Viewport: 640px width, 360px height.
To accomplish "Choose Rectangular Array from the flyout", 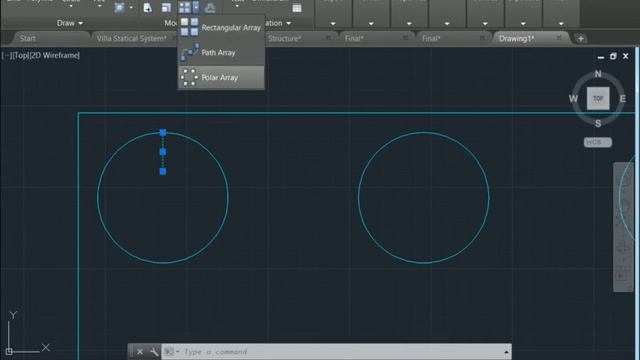I will [x=221, y=27].
